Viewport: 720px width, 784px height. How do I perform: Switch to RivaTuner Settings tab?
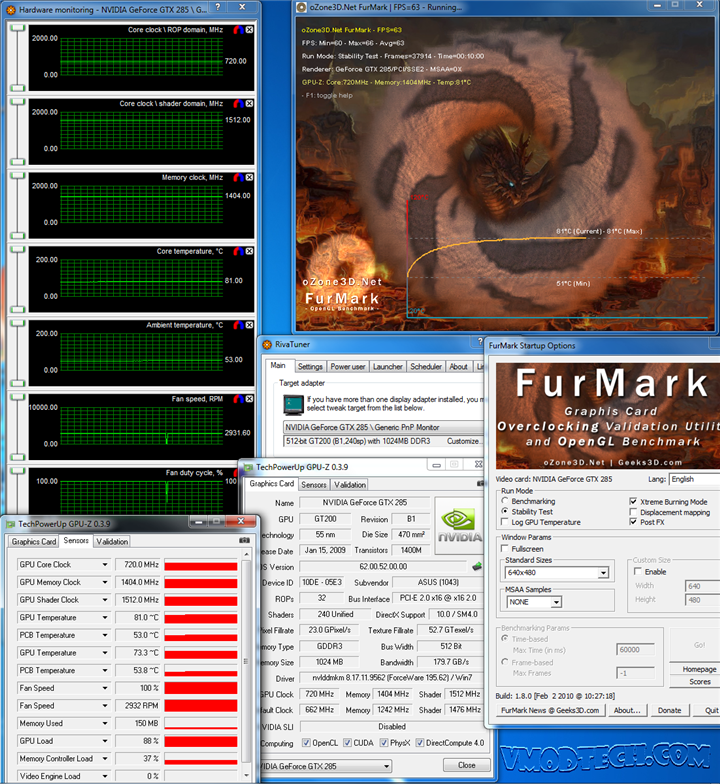coord(310,366)
